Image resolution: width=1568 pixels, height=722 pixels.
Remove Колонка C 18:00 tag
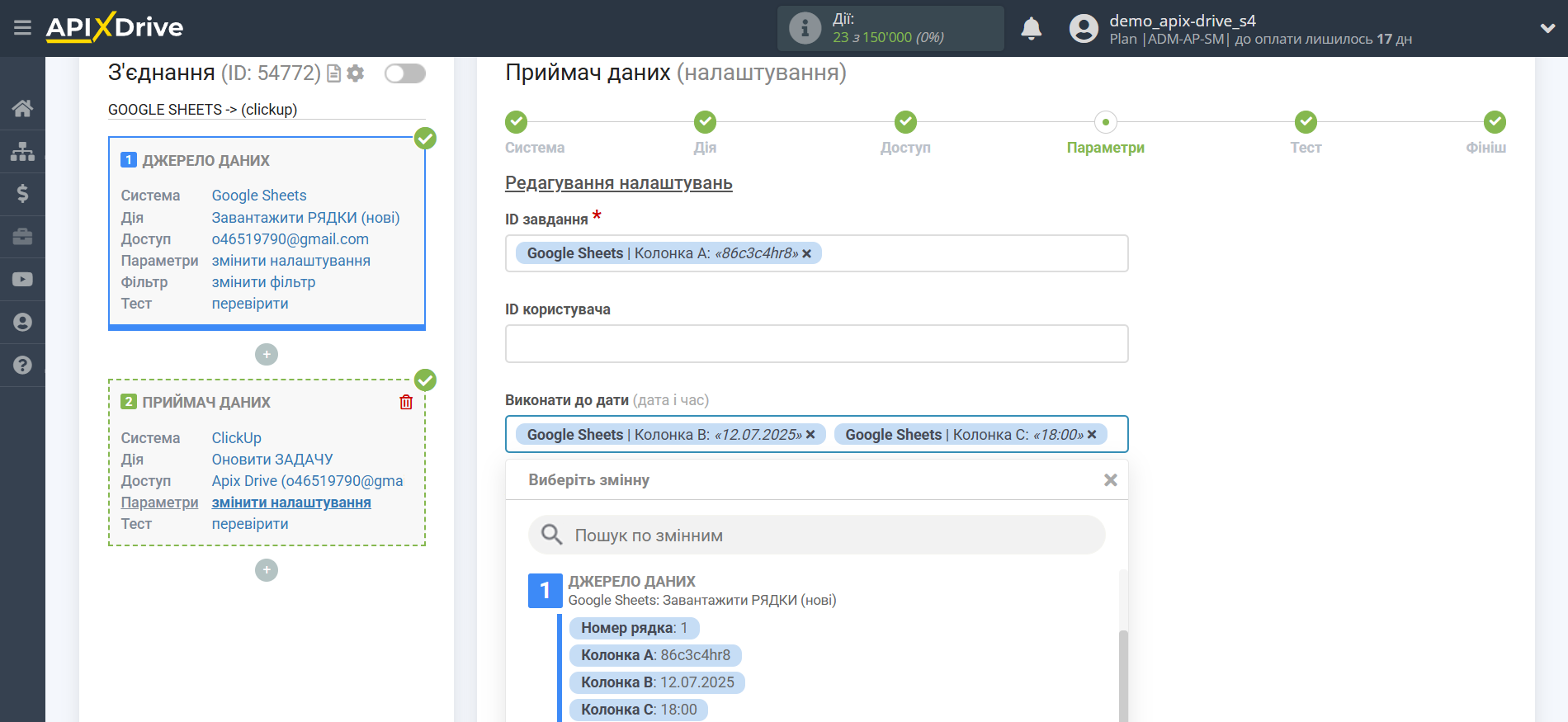(1092, 435)
